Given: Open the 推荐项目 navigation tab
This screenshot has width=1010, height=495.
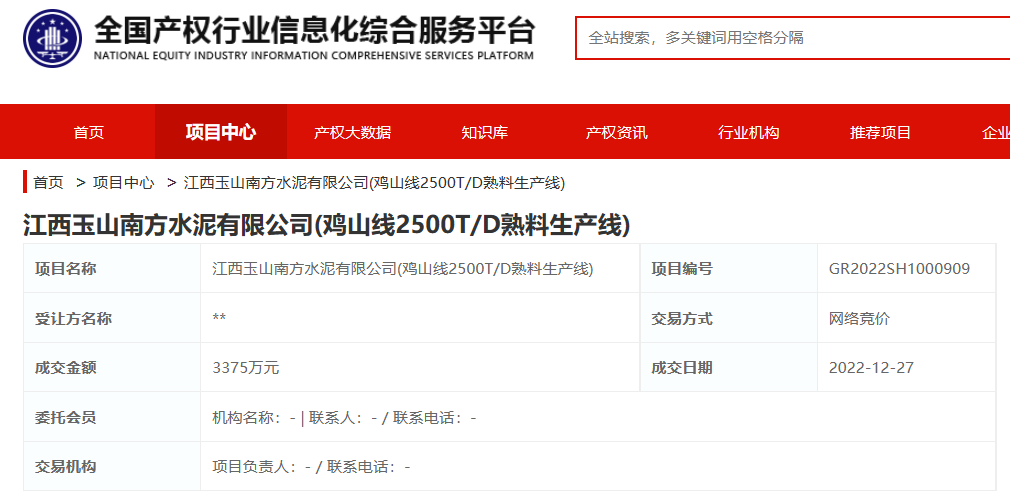Looking at the screenshot, I should click(881, 132).
